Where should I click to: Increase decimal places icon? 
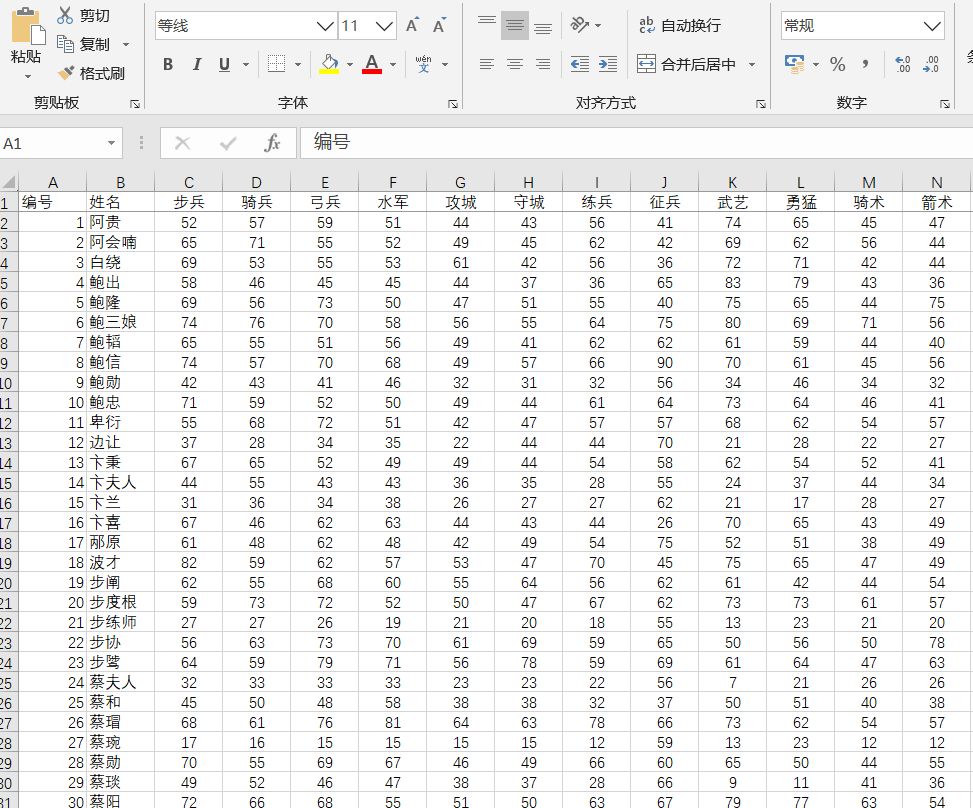pyautogui.click(x=903, y=64)
